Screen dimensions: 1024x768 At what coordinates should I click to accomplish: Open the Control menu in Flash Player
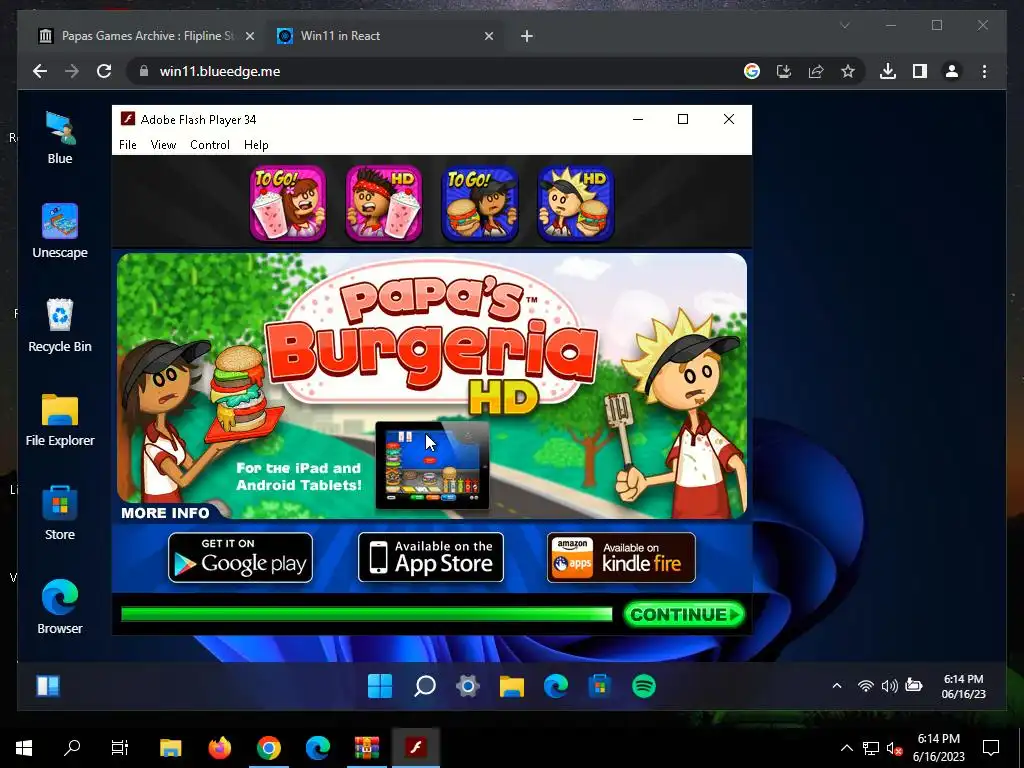(210, 145)
